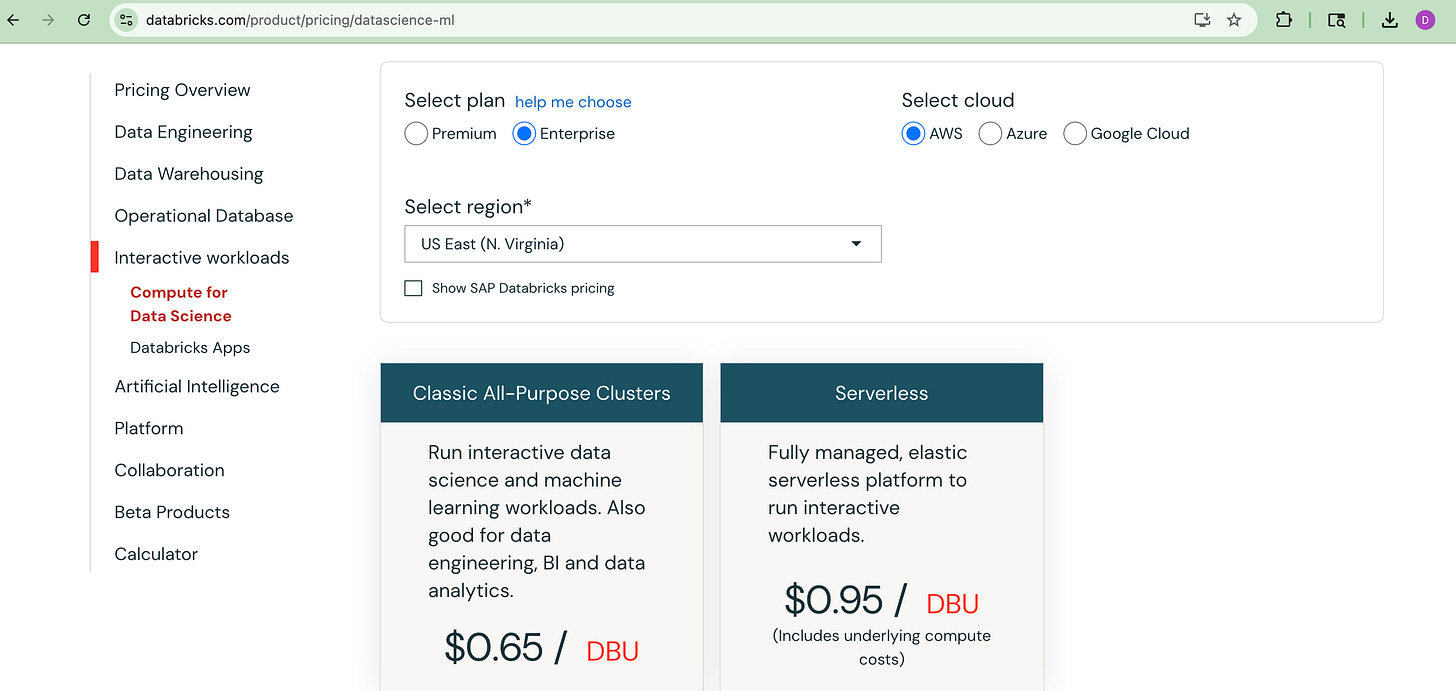Click the browser back arrow
Image resolution: width=1456 pixels, height=691 pixels.
point(13,20)
